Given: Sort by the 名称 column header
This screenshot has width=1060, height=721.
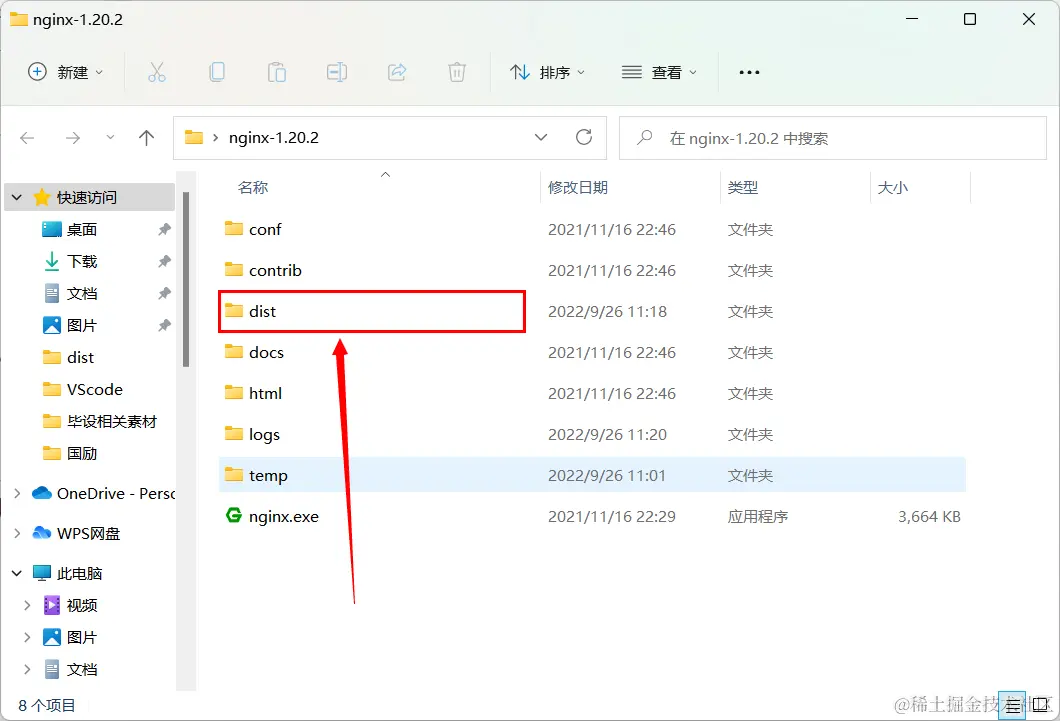Looking at the screenshot, I should tap(253, 188).
